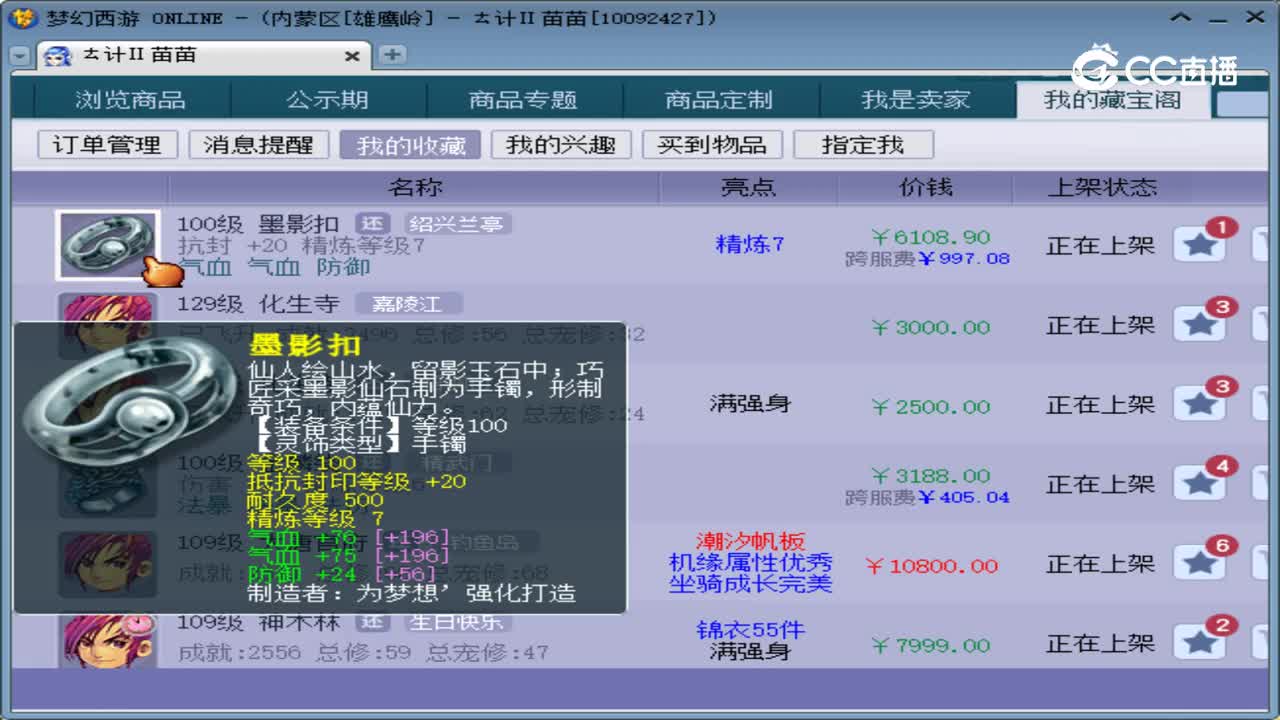Click price ￥6108.90
The width and height of the screenshot is (1280, 720).
pos(930,237)
